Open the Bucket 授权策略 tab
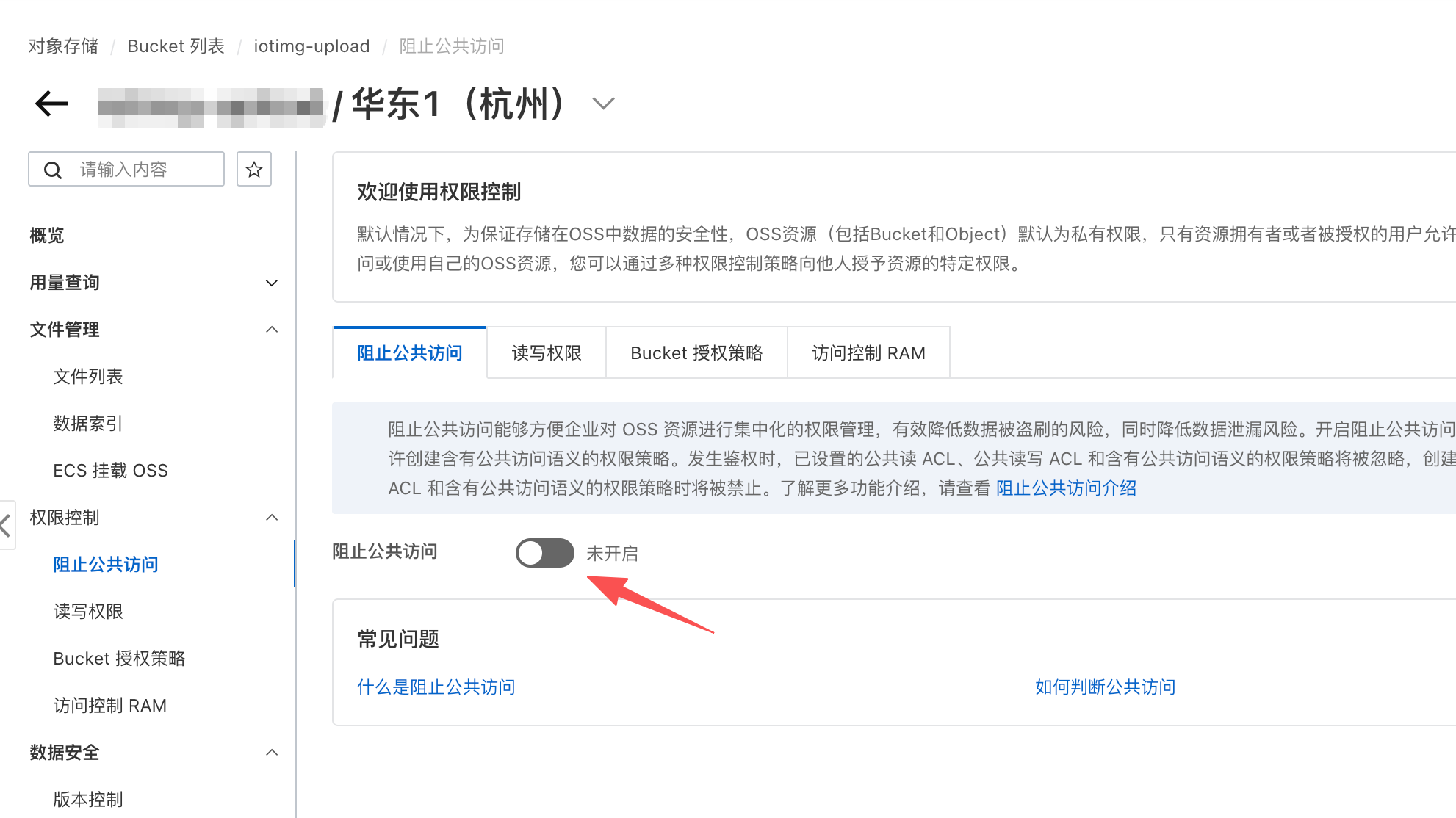 pos(696,353)
